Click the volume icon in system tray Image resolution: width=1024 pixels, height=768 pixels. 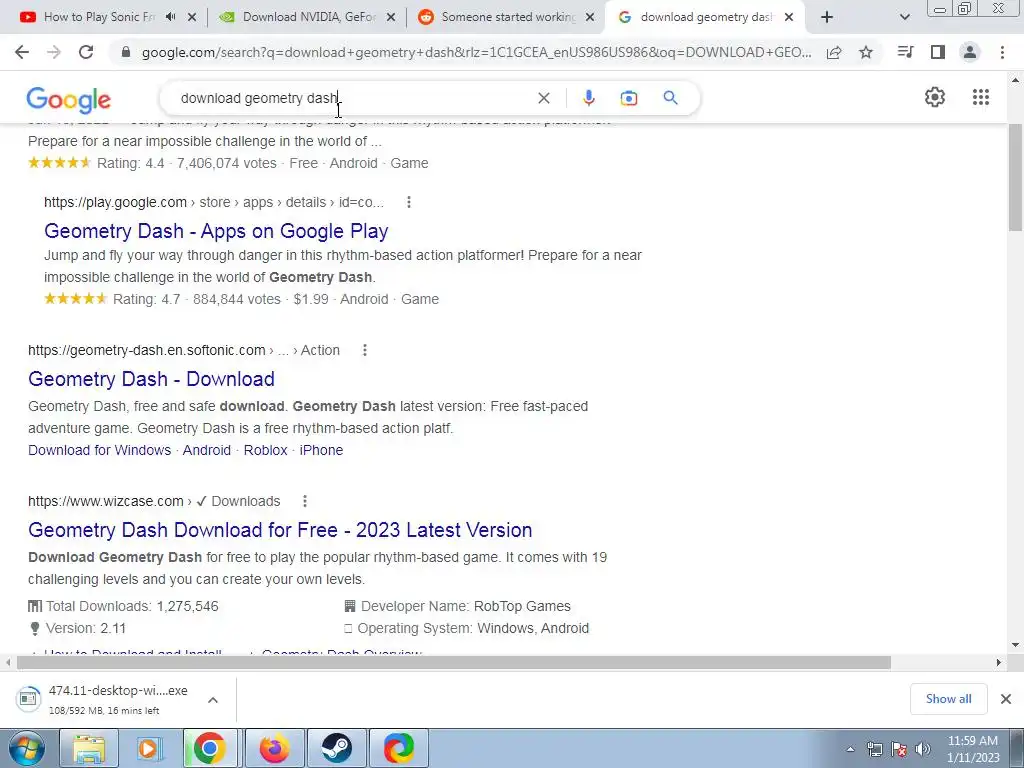tap(923, 749)
